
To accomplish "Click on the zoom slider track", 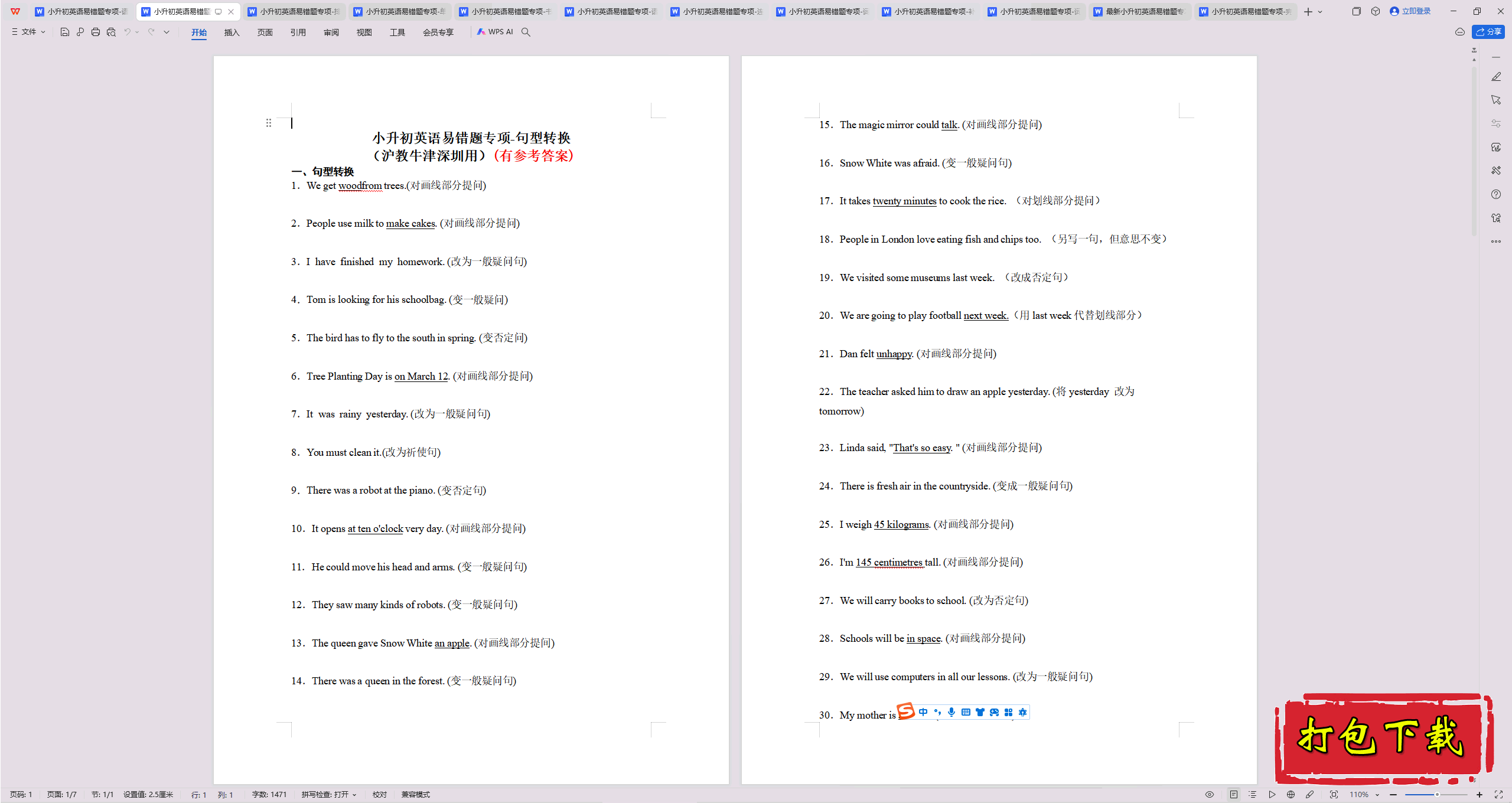I will click(x=1436, y=795).
